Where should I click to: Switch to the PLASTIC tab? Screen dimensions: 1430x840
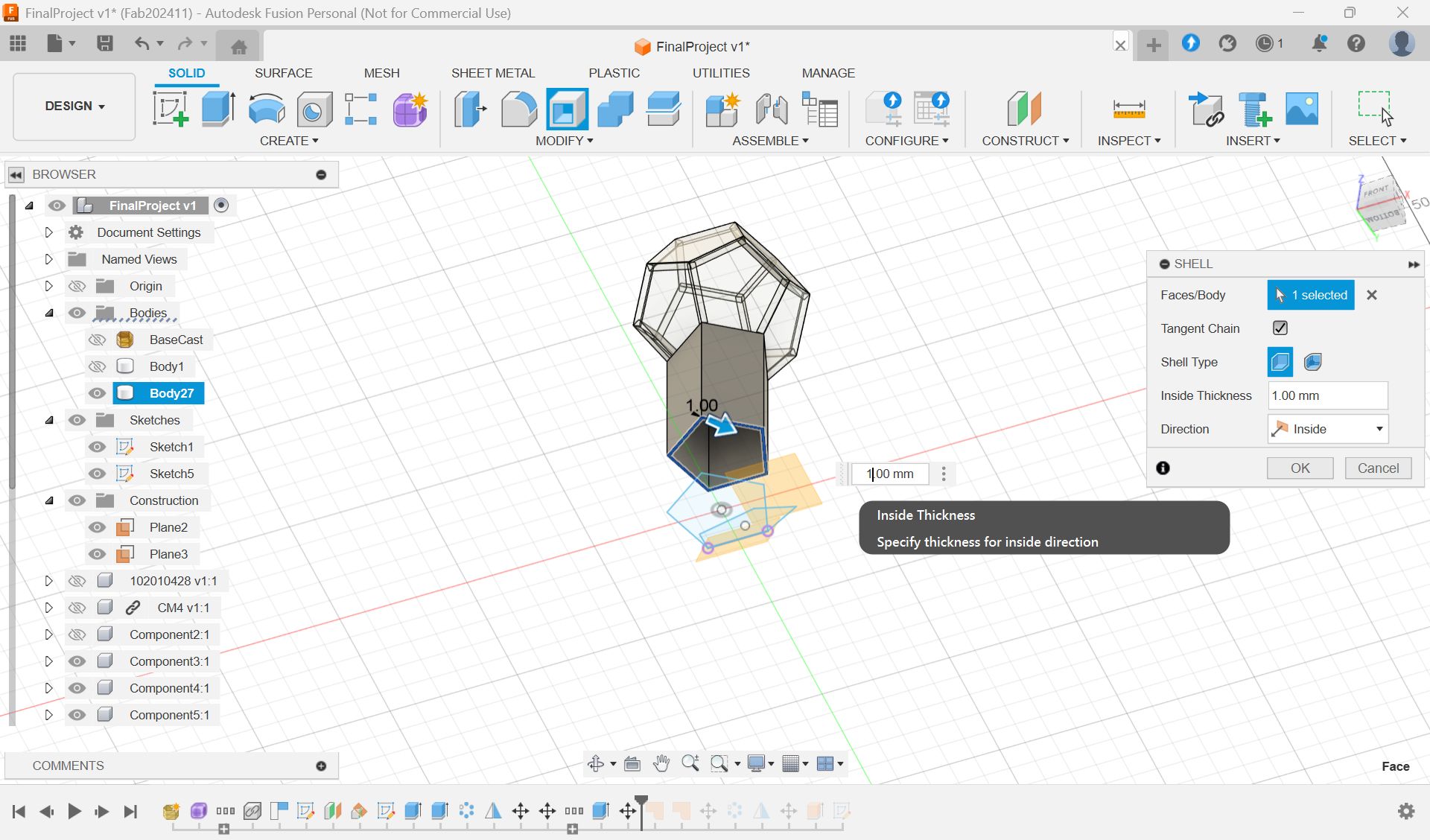pyautogui.click(x=614, y=73)
